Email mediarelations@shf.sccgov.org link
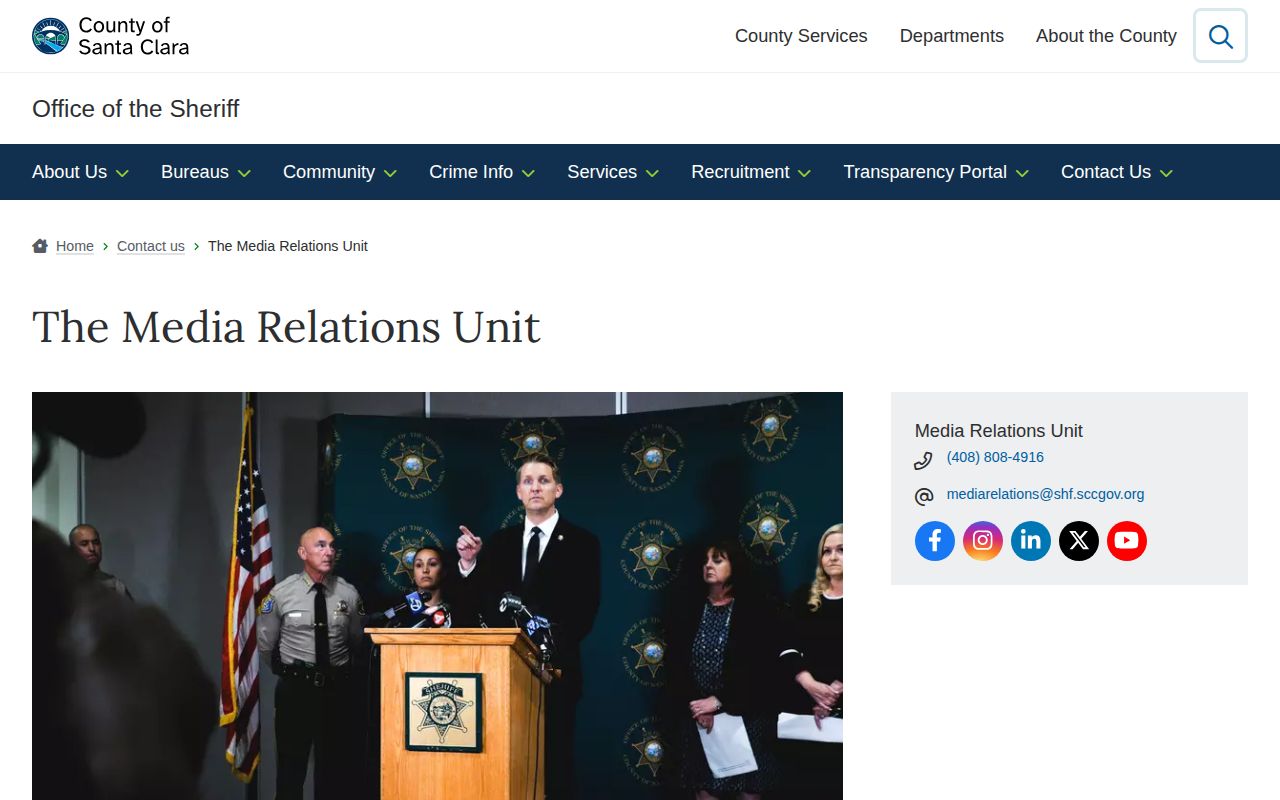The image size is (1280, 800). [x=1045, y=494]
